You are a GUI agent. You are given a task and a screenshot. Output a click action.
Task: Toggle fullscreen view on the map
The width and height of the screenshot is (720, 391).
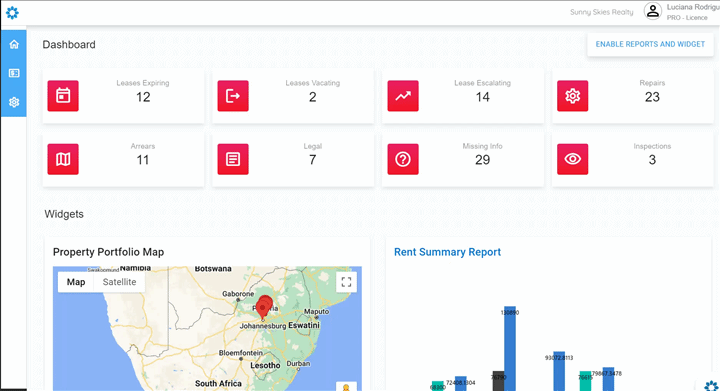tap(346, 282)
